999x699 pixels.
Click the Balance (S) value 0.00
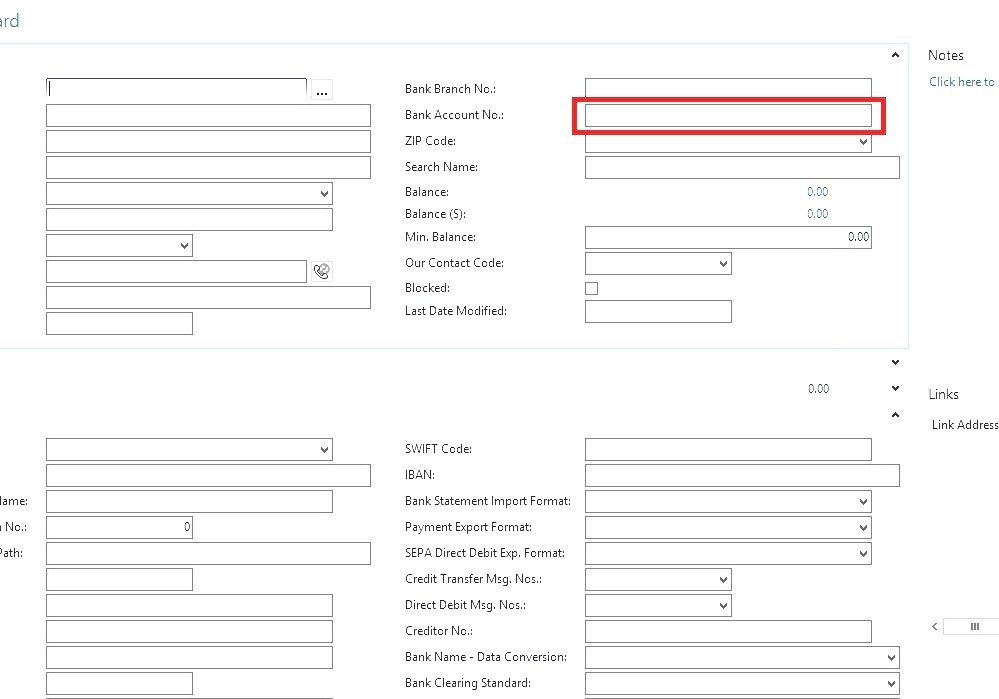pos(817,214)
